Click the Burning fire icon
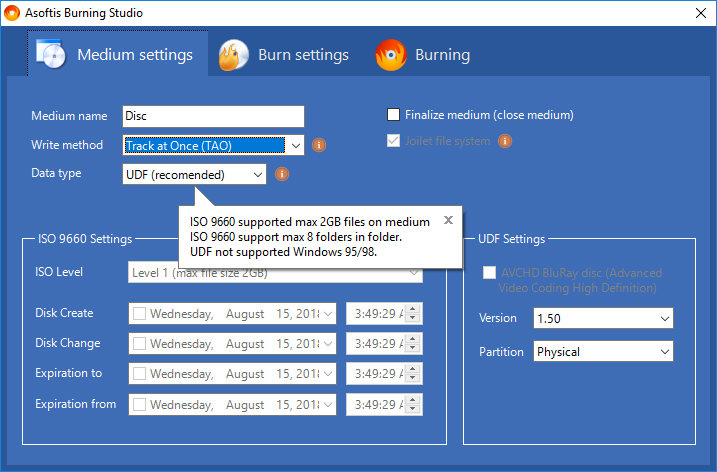 (x=391, y=55)
